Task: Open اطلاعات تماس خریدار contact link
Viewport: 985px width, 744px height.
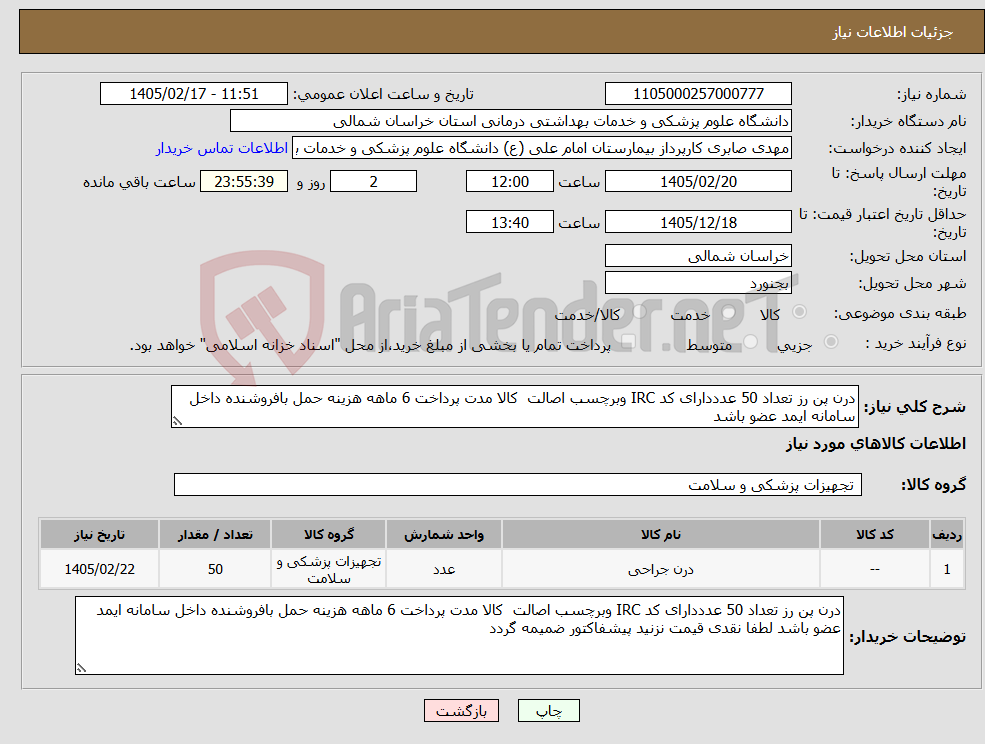Action: (x=222, y=148)
